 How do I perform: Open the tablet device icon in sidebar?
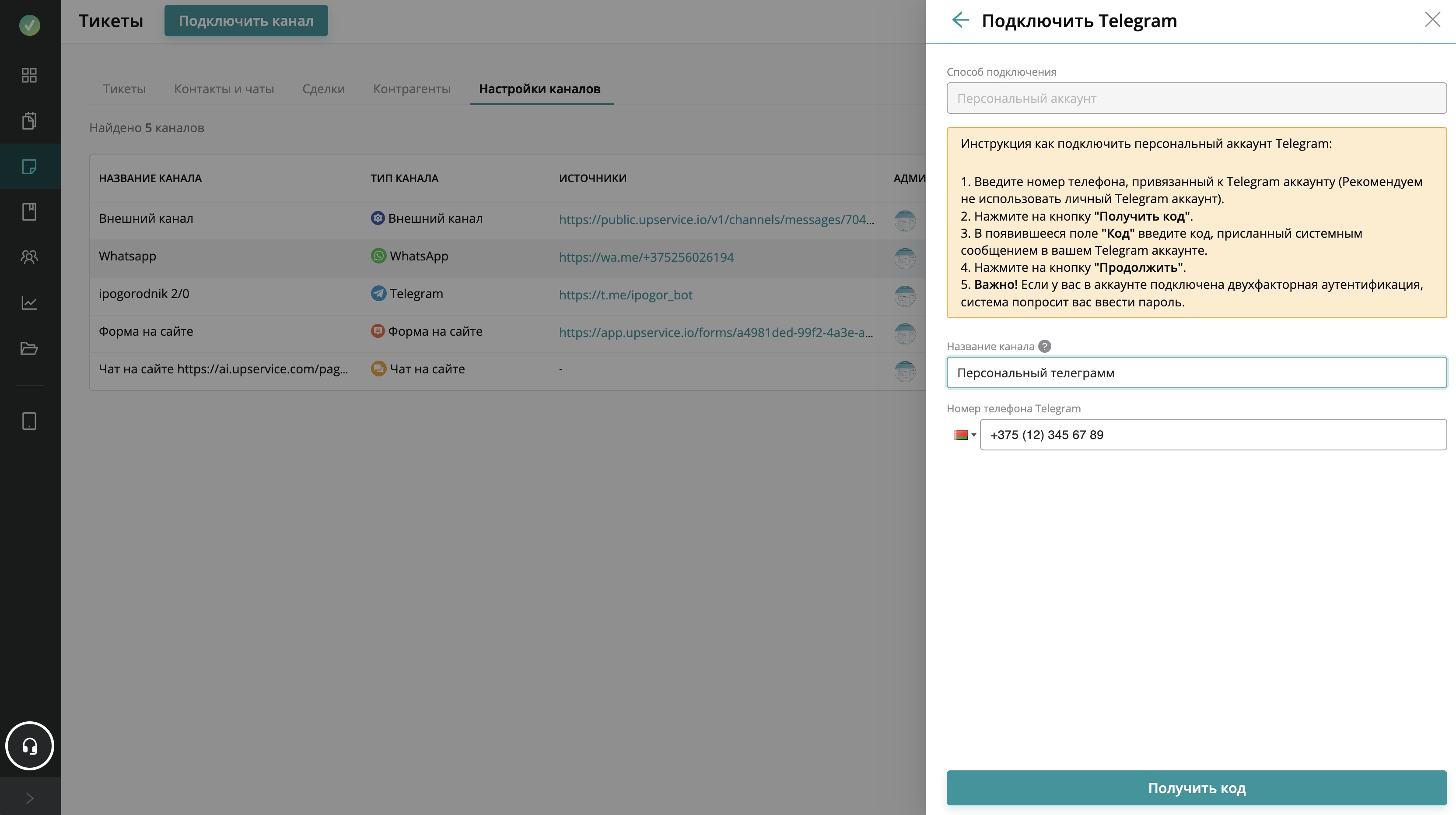tap(29, 421)
